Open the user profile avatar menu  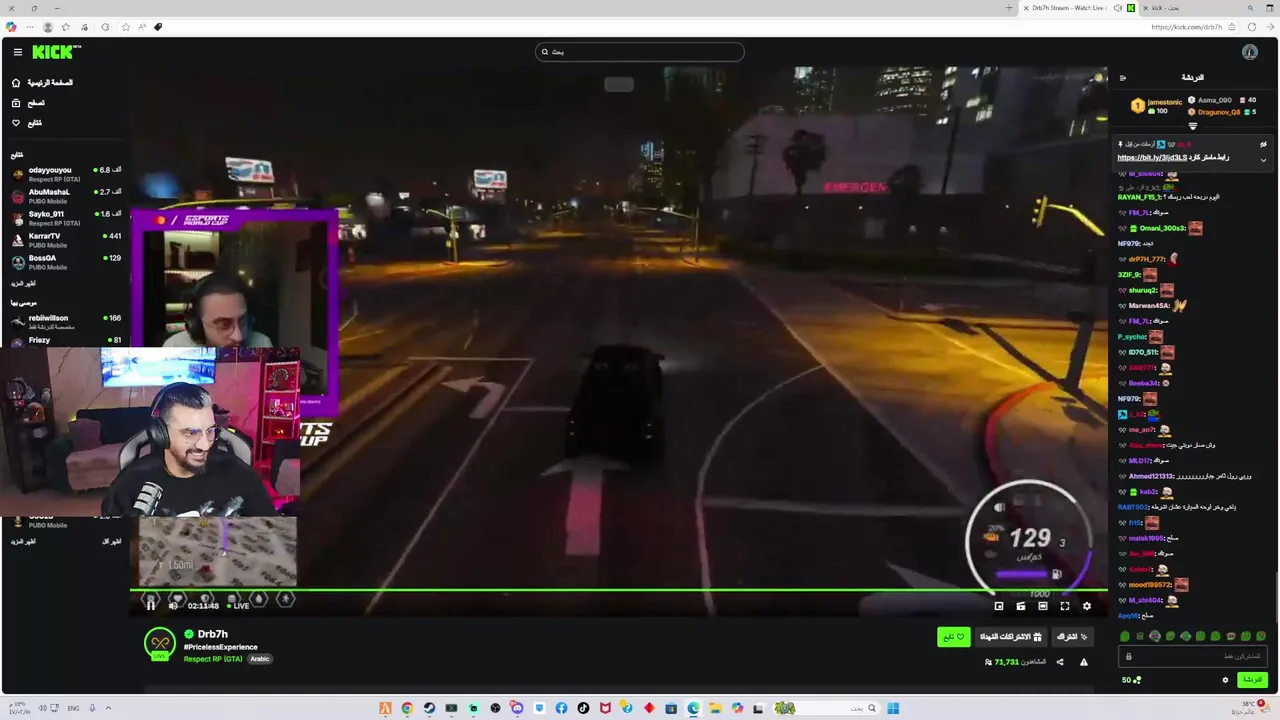pyautogui.click(x=1250, y=52)
